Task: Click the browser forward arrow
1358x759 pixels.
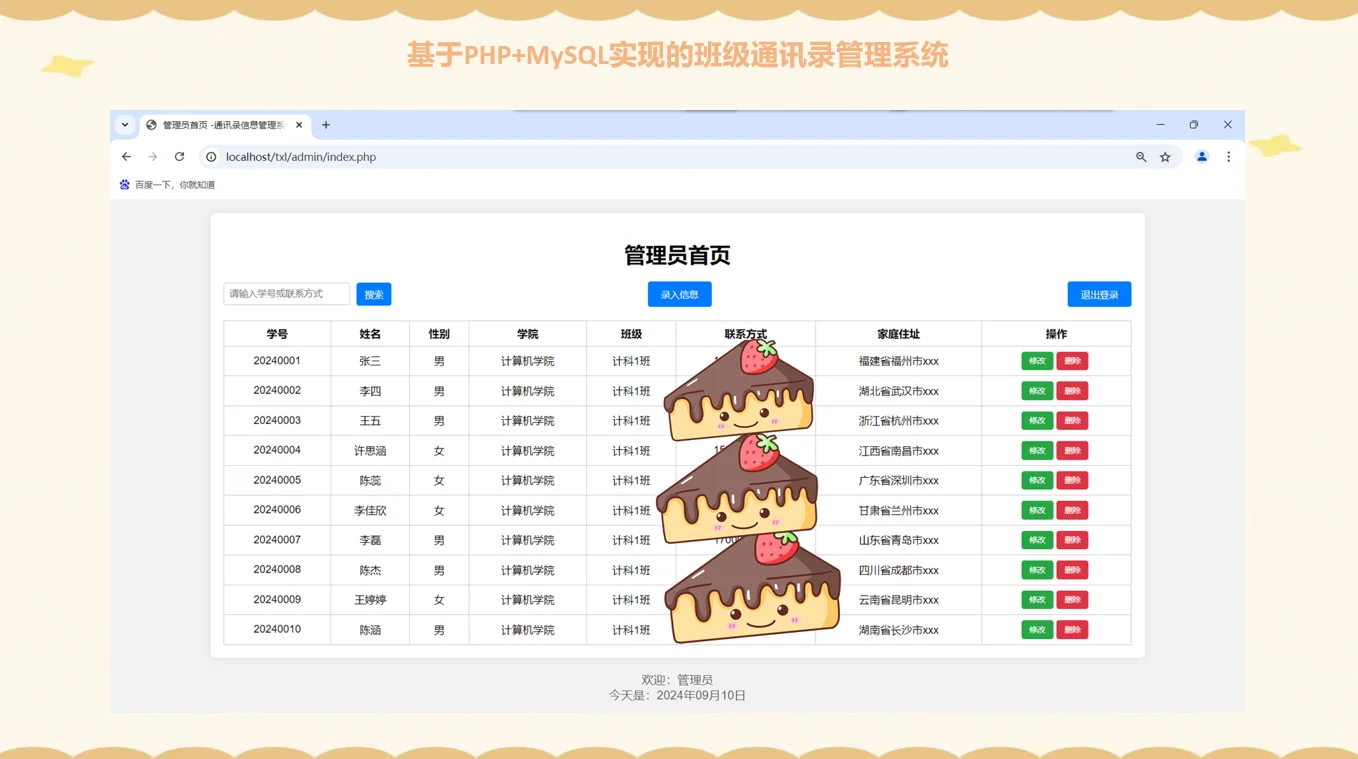Action: coord(152,157)
